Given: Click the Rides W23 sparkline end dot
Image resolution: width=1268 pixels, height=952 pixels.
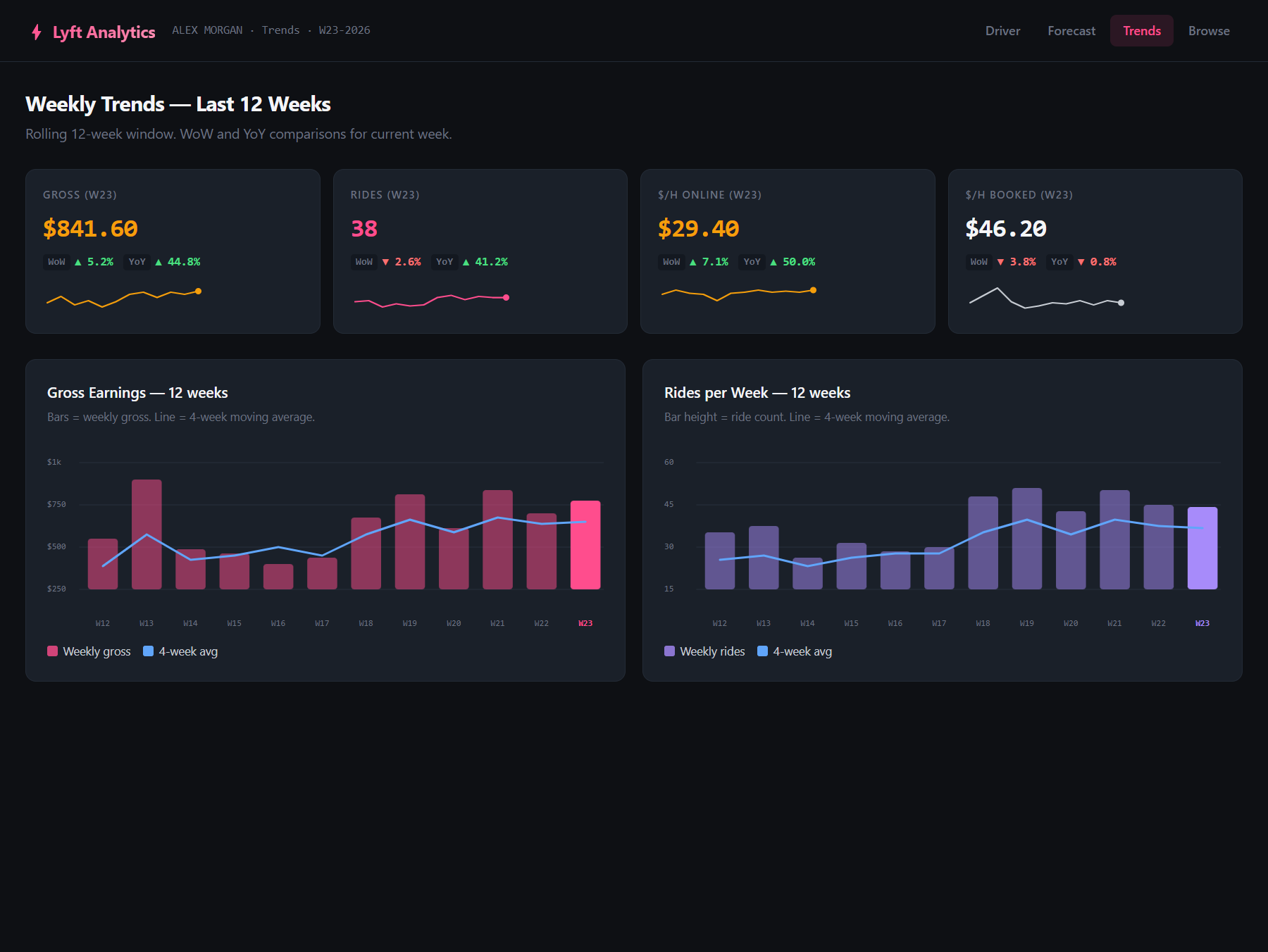Looking at the screenshot, I should pos(506,297).
